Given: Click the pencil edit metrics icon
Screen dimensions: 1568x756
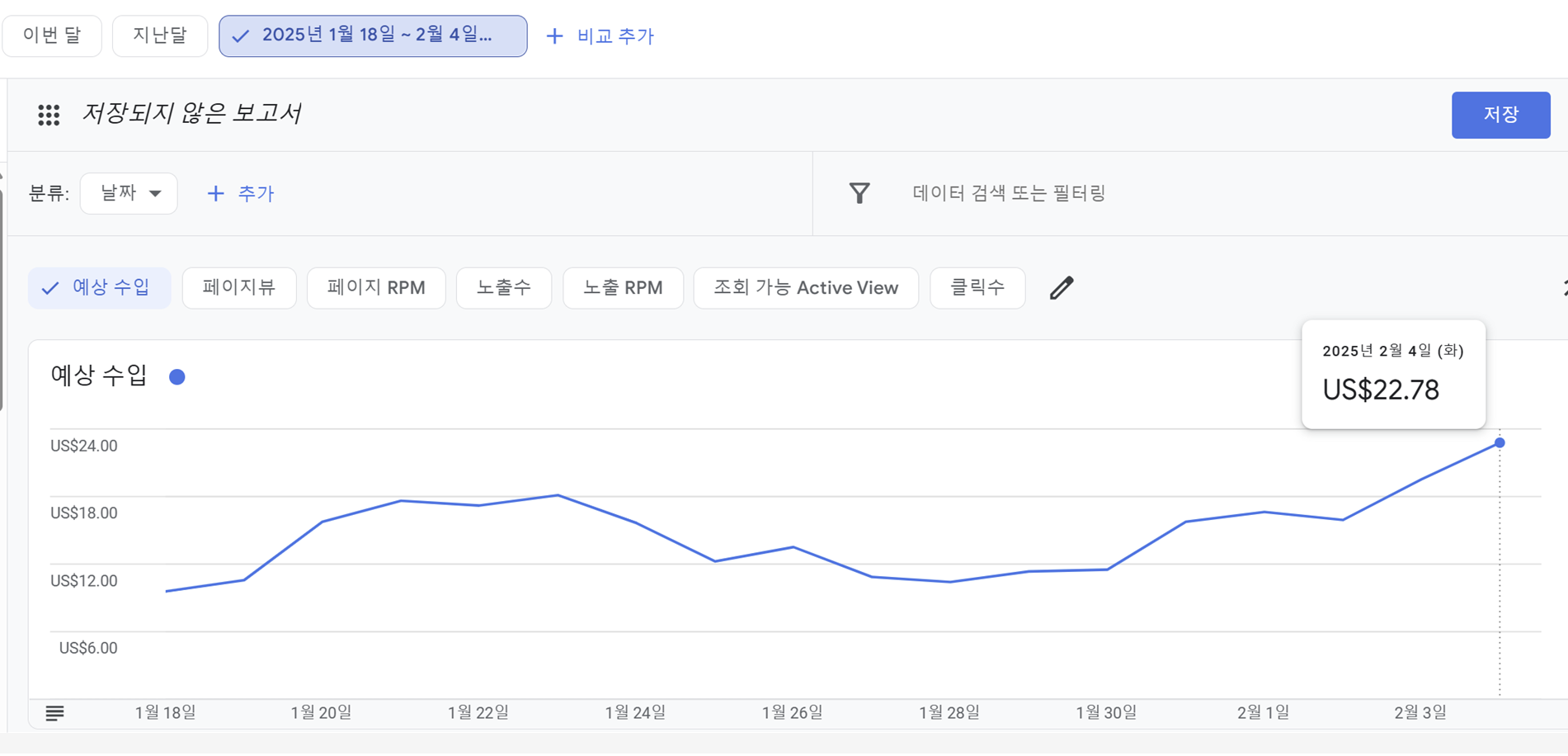Looking at the screenshot, I should pyautogui.click(x=1062, y=288).
